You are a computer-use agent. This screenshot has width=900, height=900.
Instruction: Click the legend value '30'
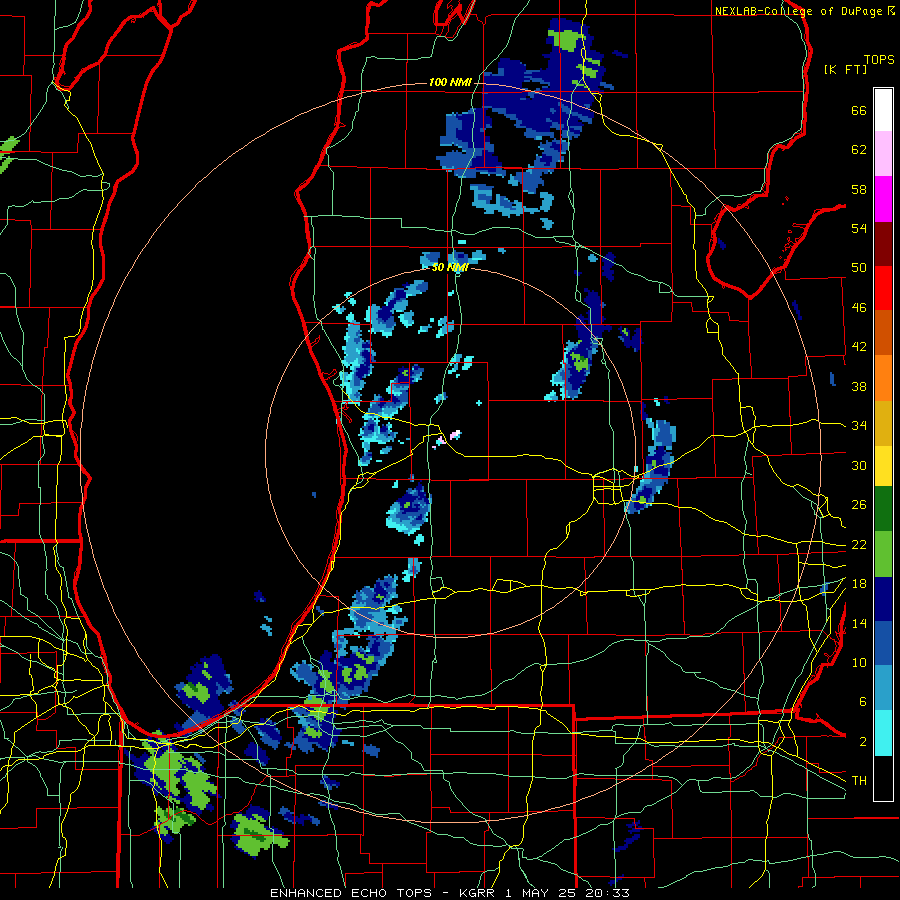pyautogui.click(x=859, y=465)
